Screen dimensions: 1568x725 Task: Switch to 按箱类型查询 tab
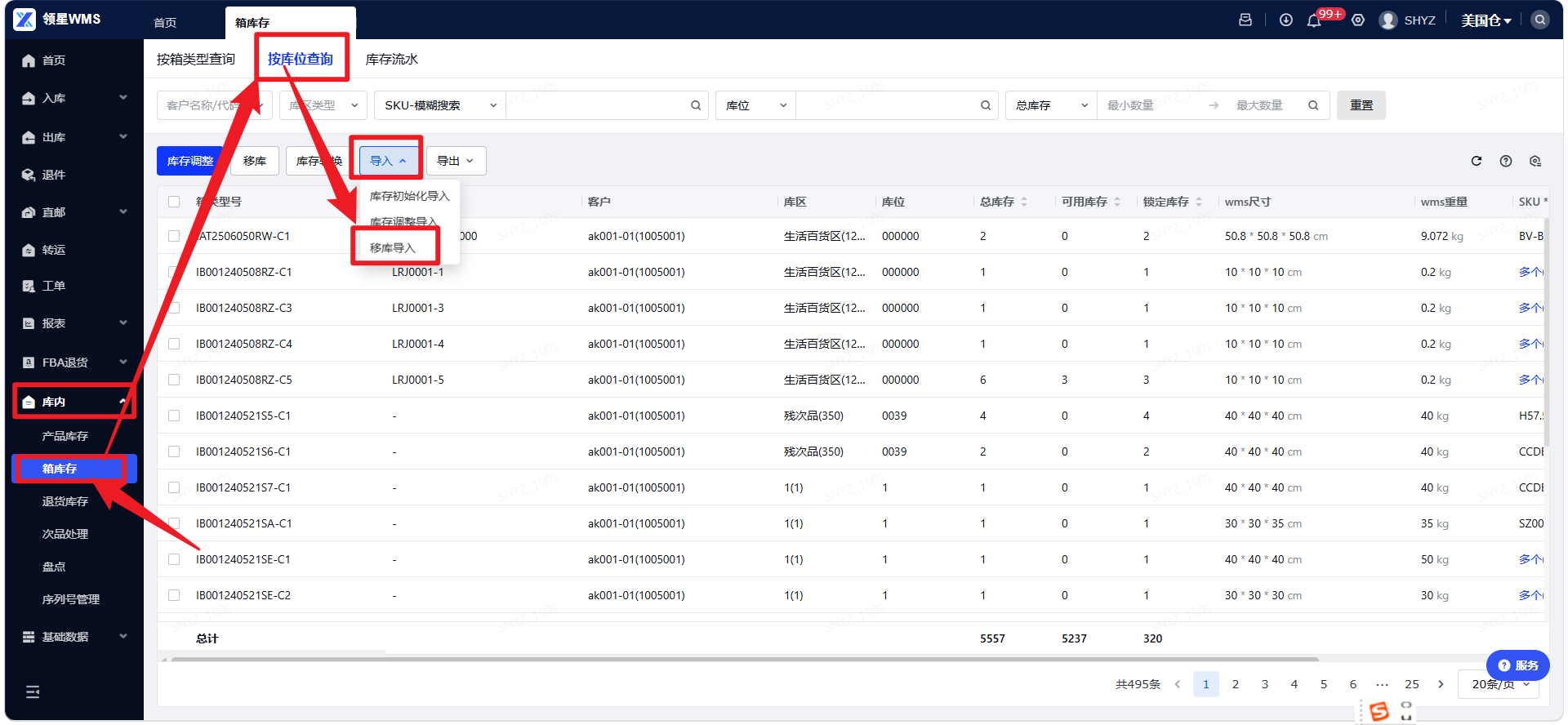coord(196,59)
